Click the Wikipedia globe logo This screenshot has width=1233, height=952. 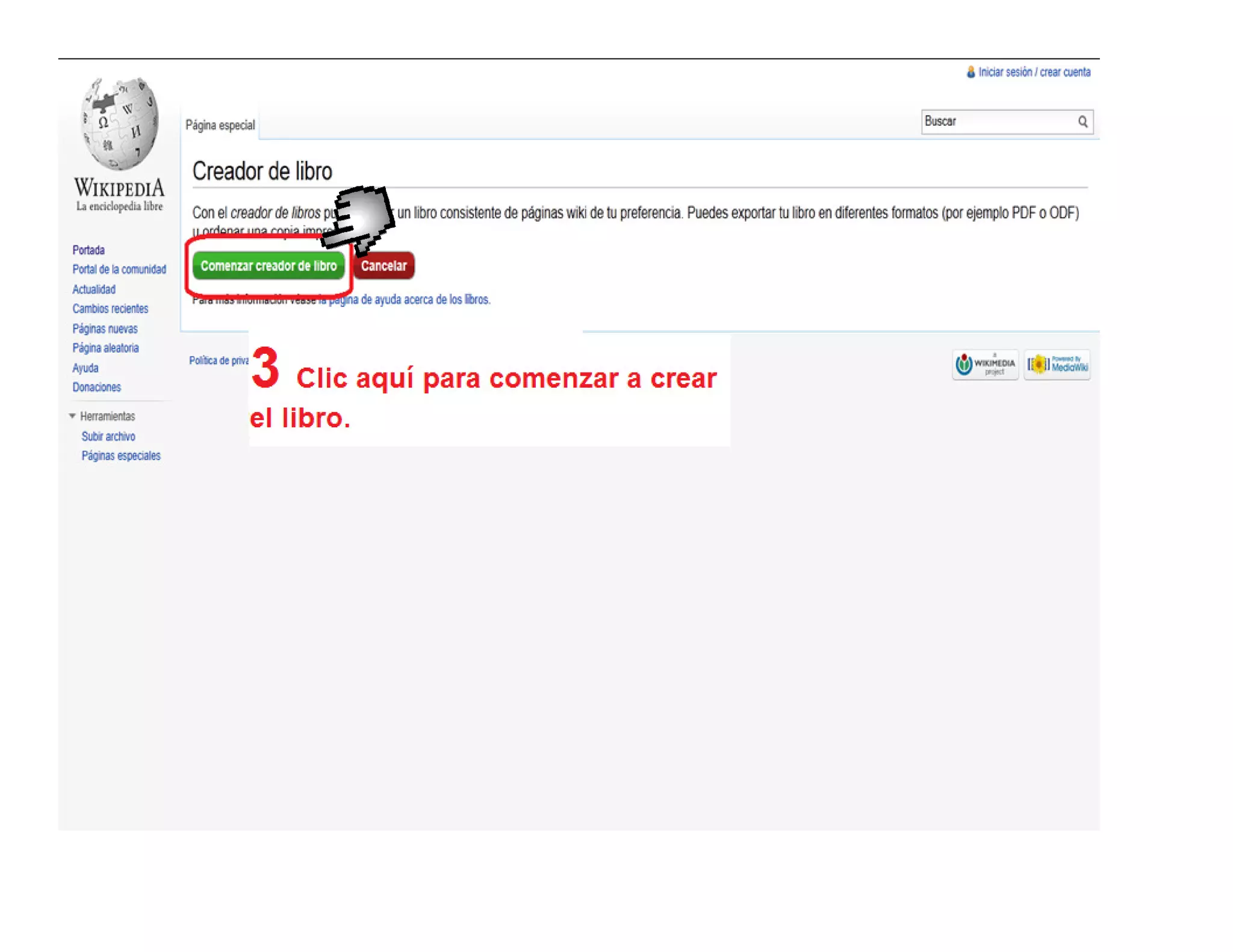[x=119, y=124]
